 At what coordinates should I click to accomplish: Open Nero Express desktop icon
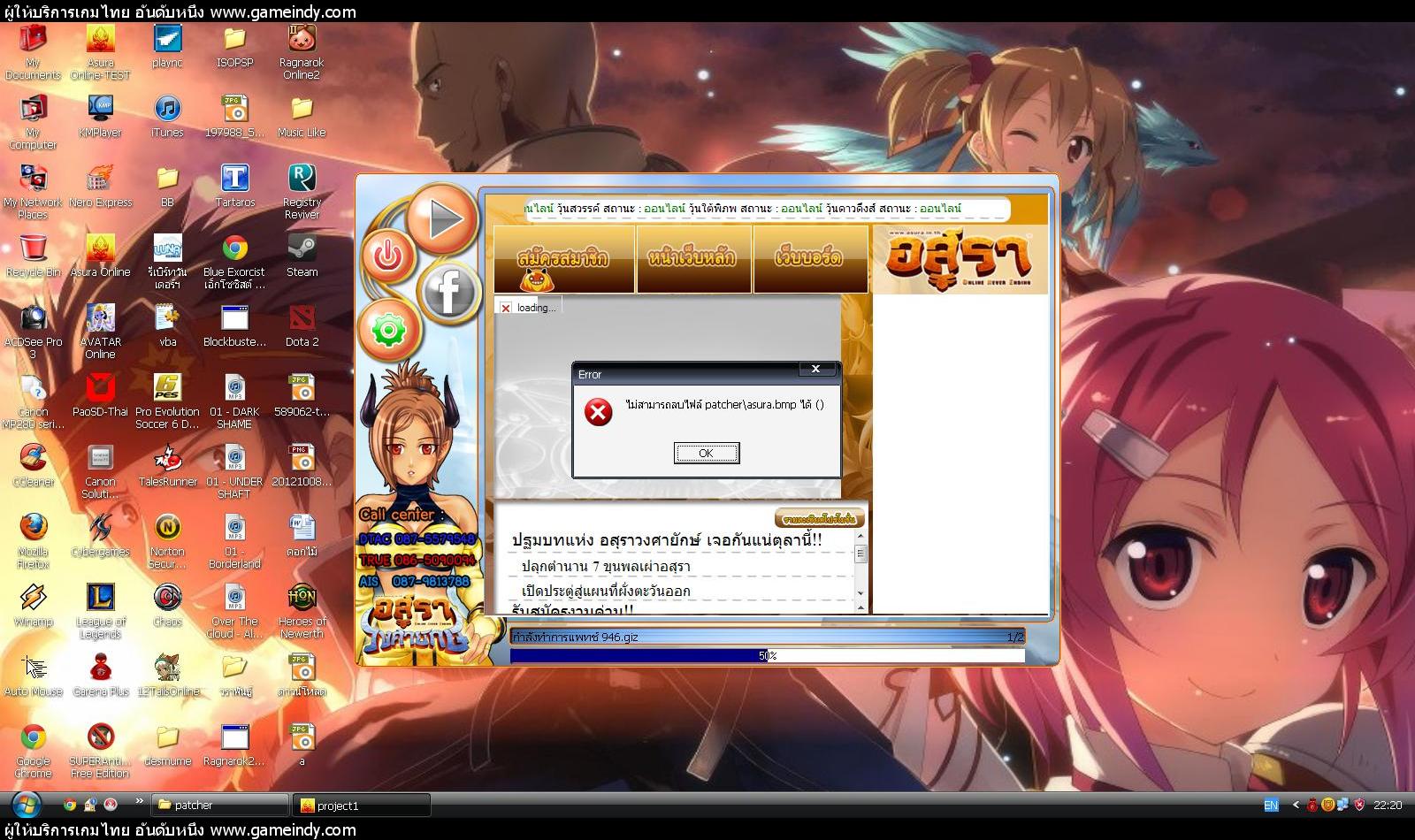click(x=100, y=187)
